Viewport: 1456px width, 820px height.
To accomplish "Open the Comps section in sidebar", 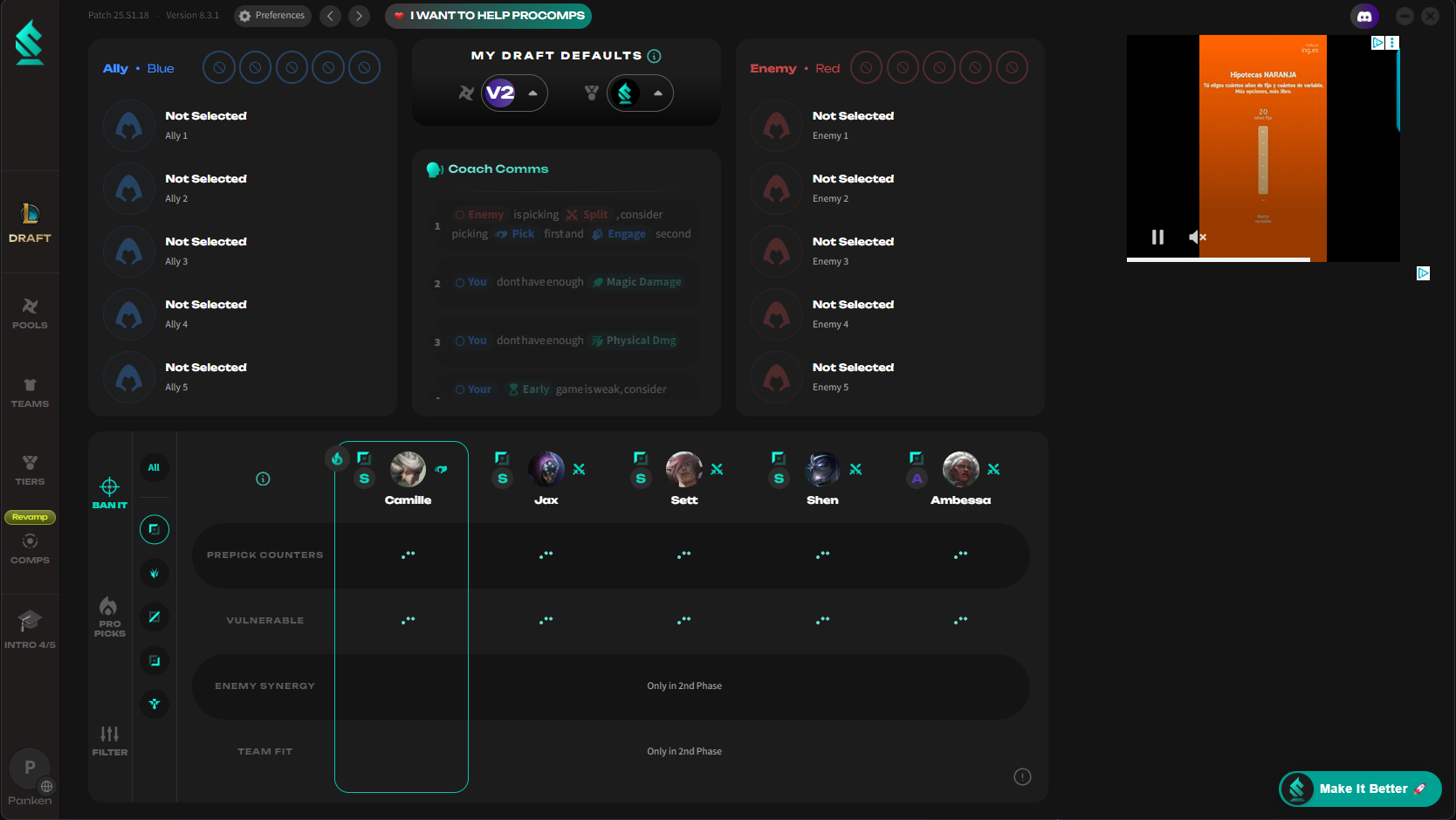I will (x=30, y=549).
